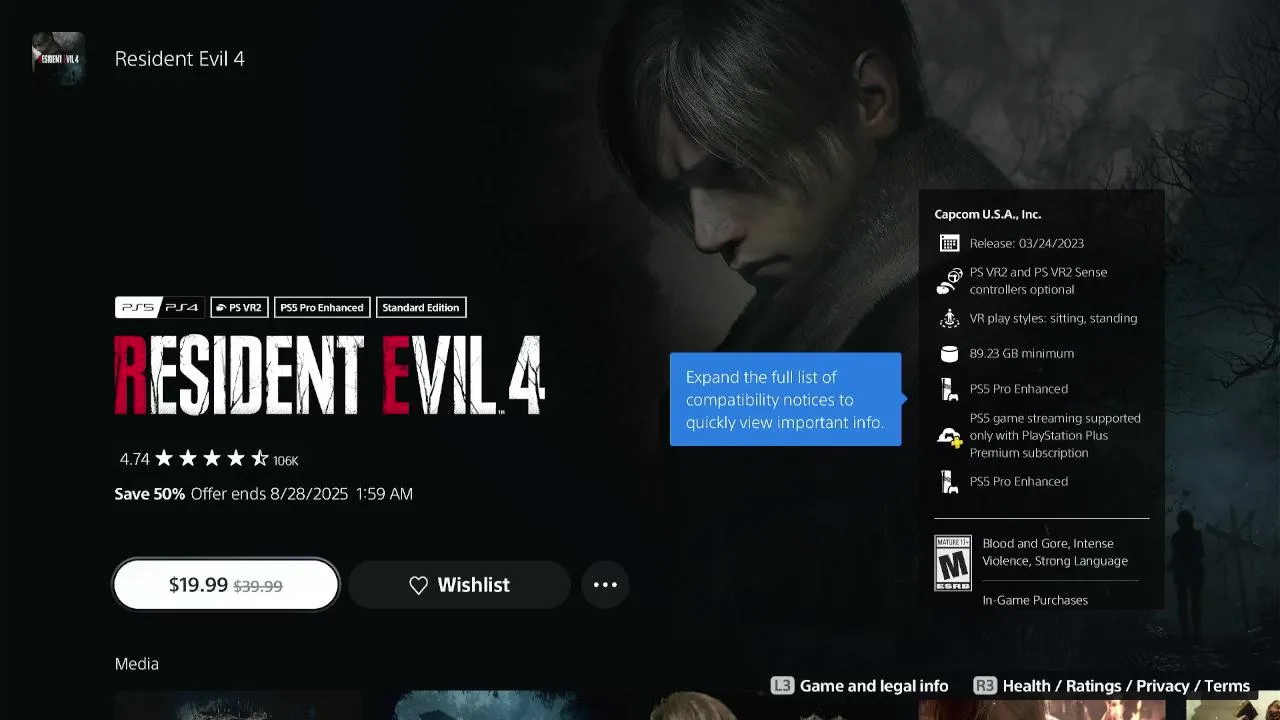Click the Standard Edition tag
The height and width of the screenshot is (720, 1280).
click(421, 308)
